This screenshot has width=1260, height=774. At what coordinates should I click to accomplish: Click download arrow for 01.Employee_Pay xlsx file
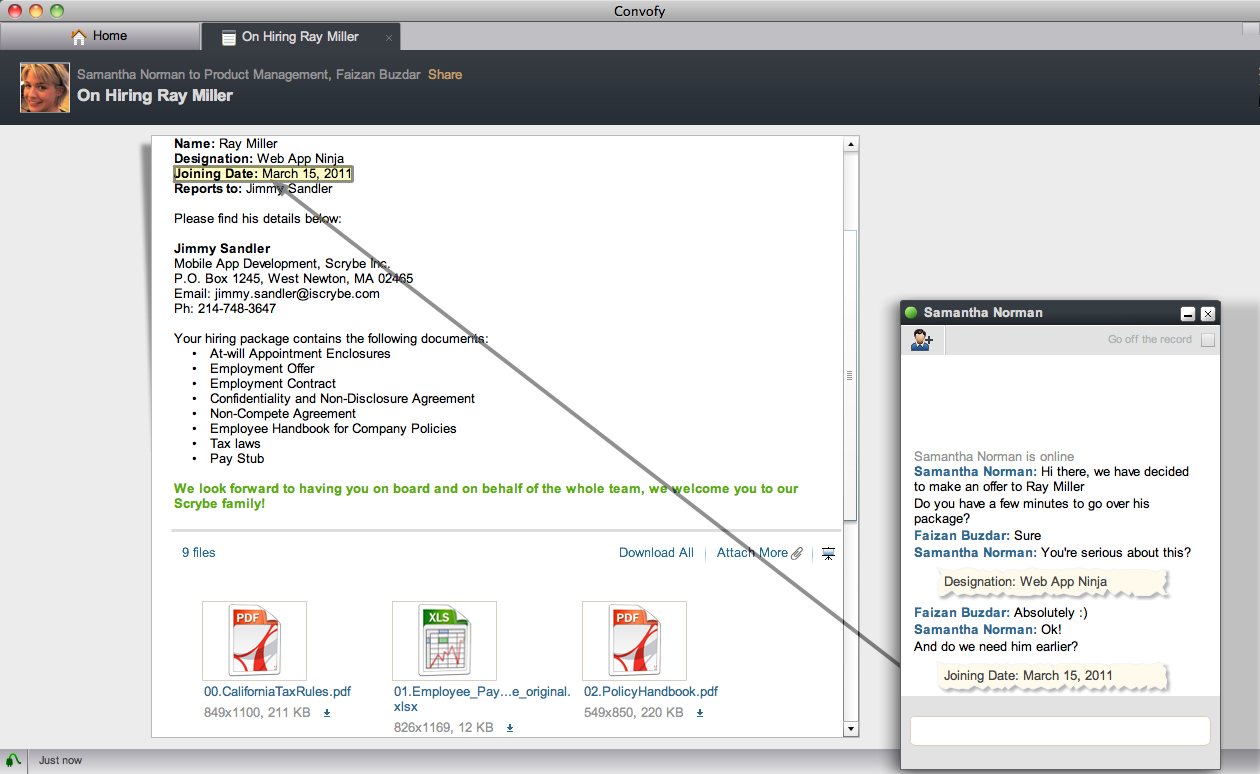(510, 728)
